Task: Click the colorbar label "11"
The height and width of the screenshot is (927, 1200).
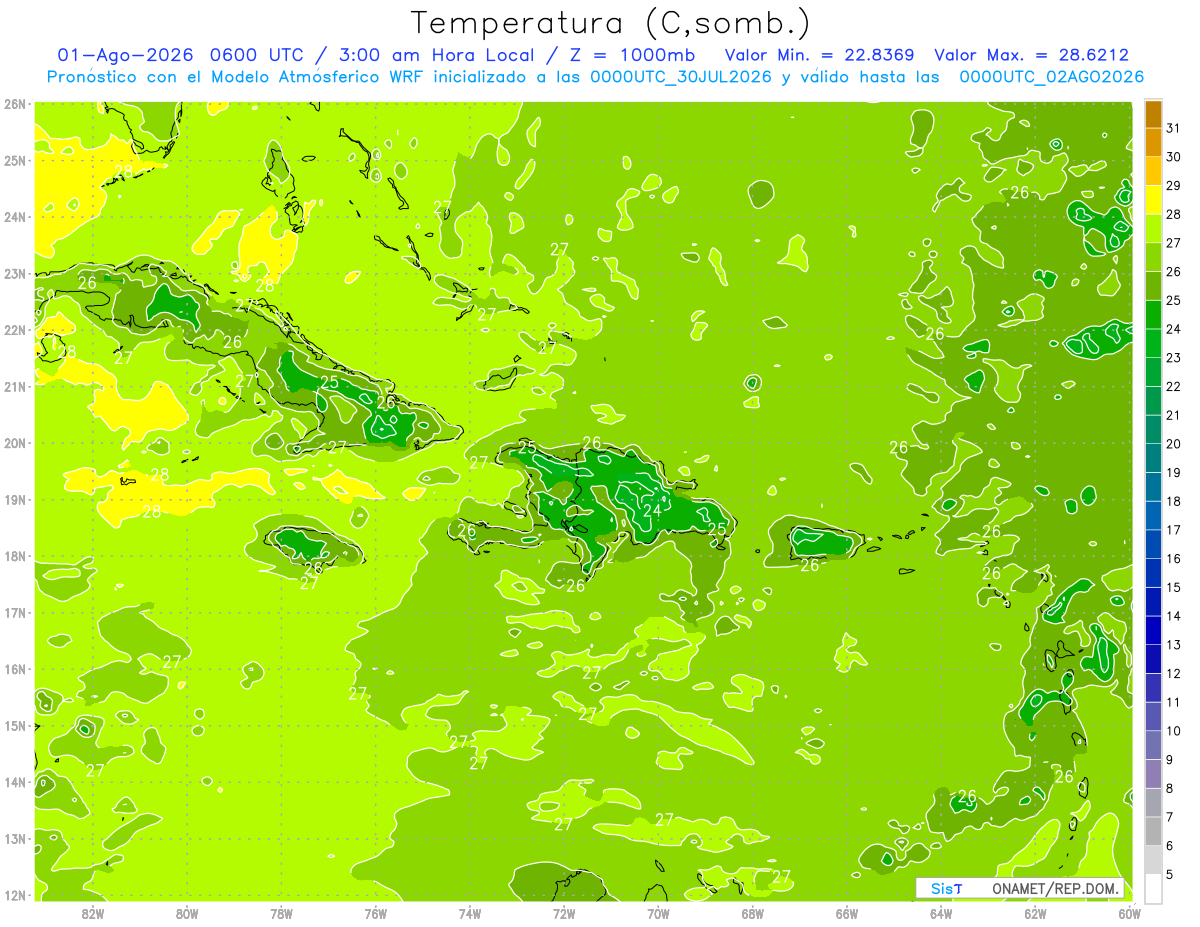Action: click(1173, 702)
